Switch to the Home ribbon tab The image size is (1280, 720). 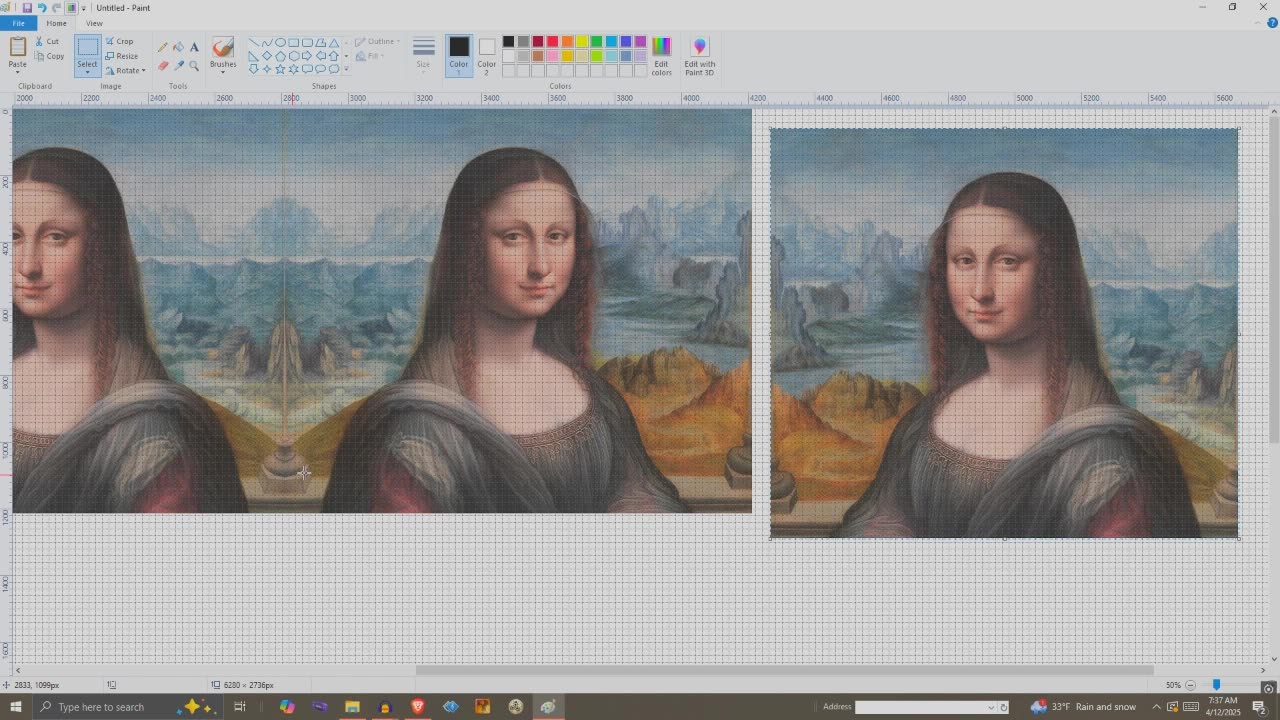[56, 23]
